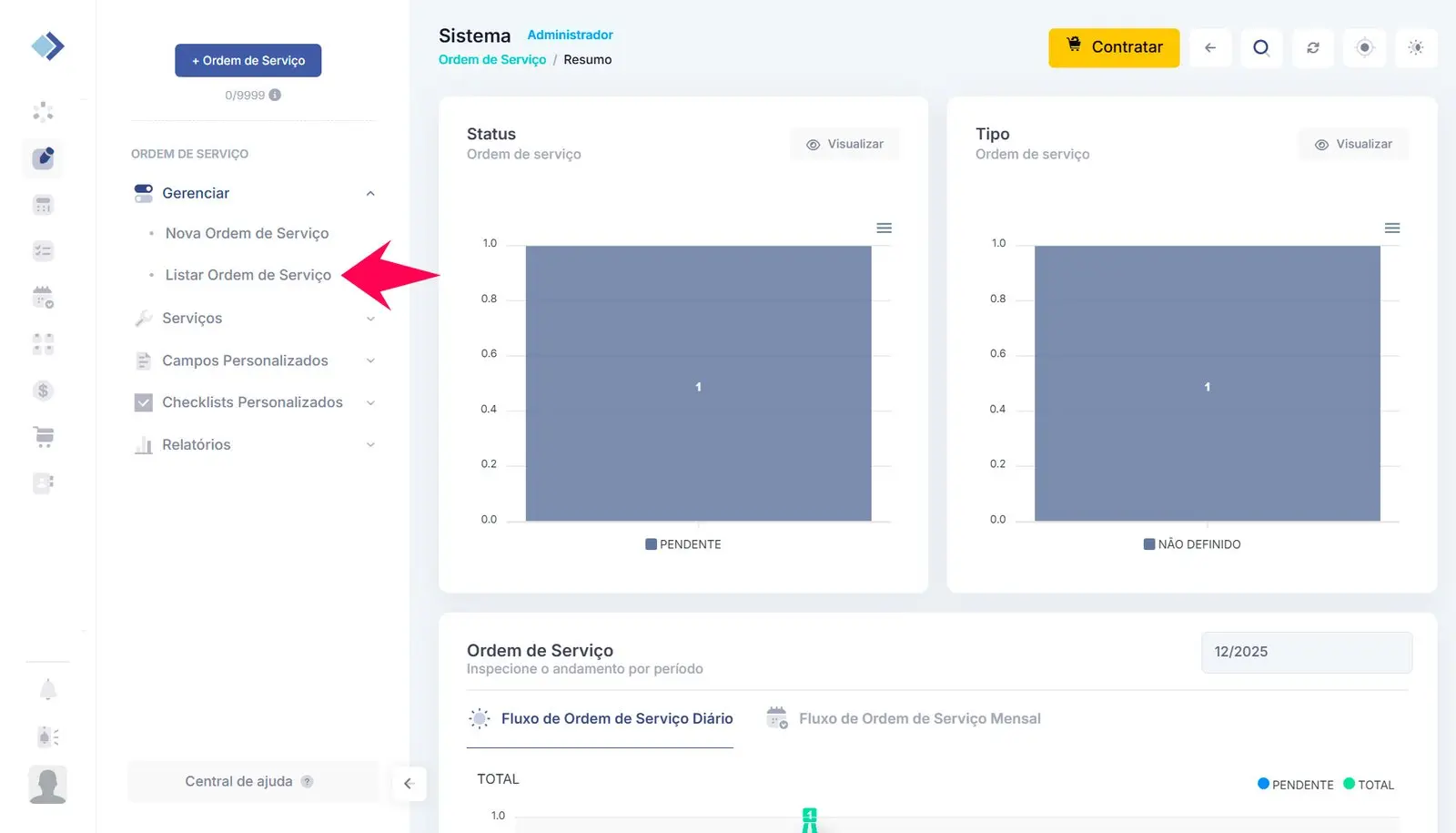Screen dimensions: 1456x833
Task: Expand Campos Personalizados section
Action: pos(254,361)
